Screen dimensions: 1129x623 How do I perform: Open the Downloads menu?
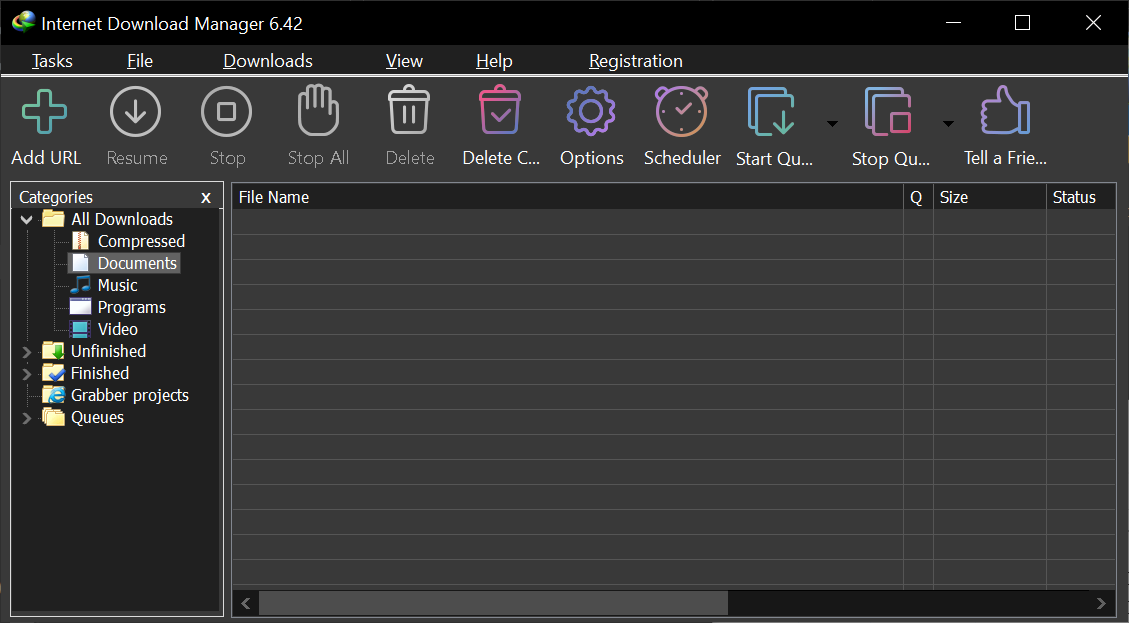tap(268, 61)
